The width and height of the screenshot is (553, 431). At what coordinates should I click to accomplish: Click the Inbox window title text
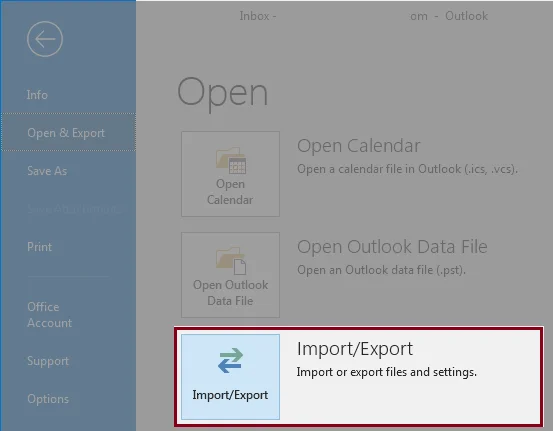pos(258,16)
